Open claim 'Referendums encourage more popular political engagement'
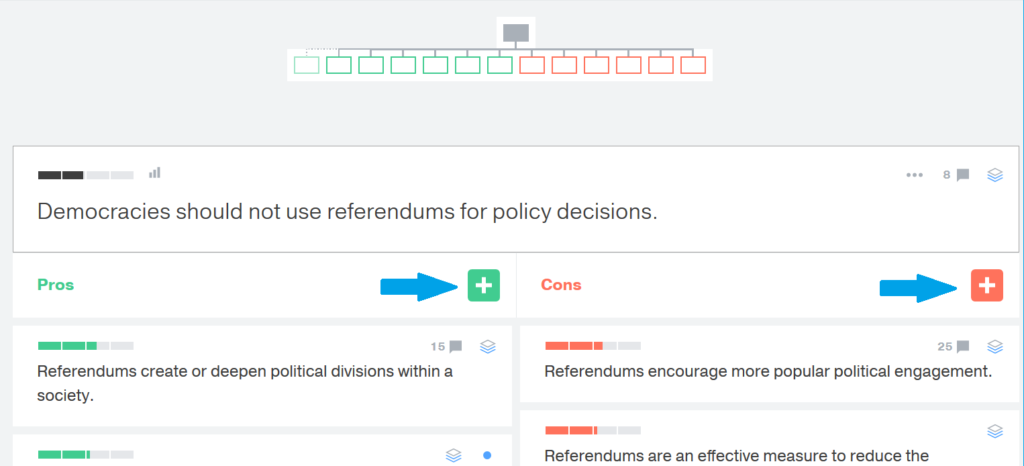Viewport: 1024px width, 466px height. point(768,371)
